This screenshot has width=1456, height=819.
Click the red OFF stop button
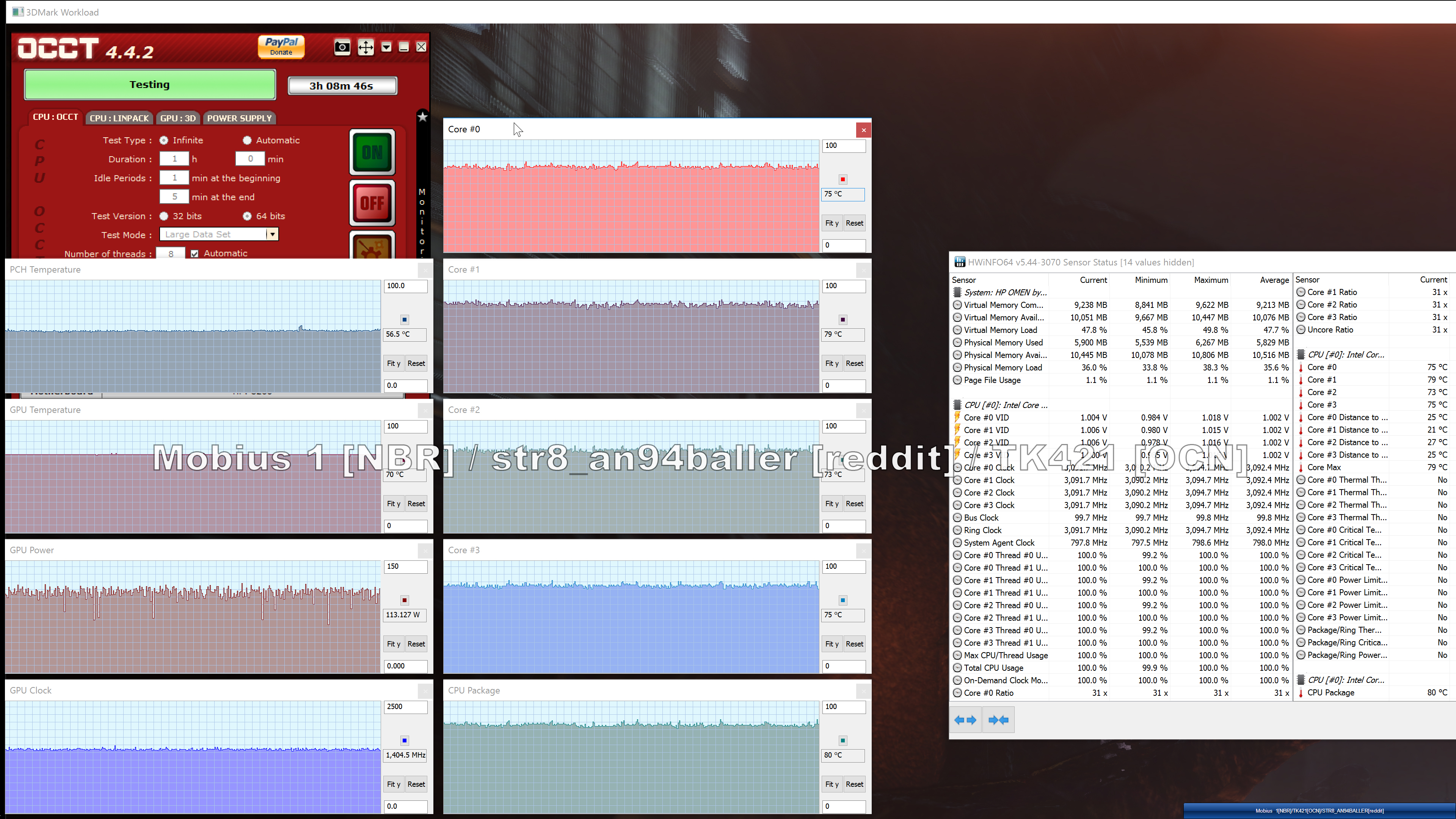[x=372, y=203]
